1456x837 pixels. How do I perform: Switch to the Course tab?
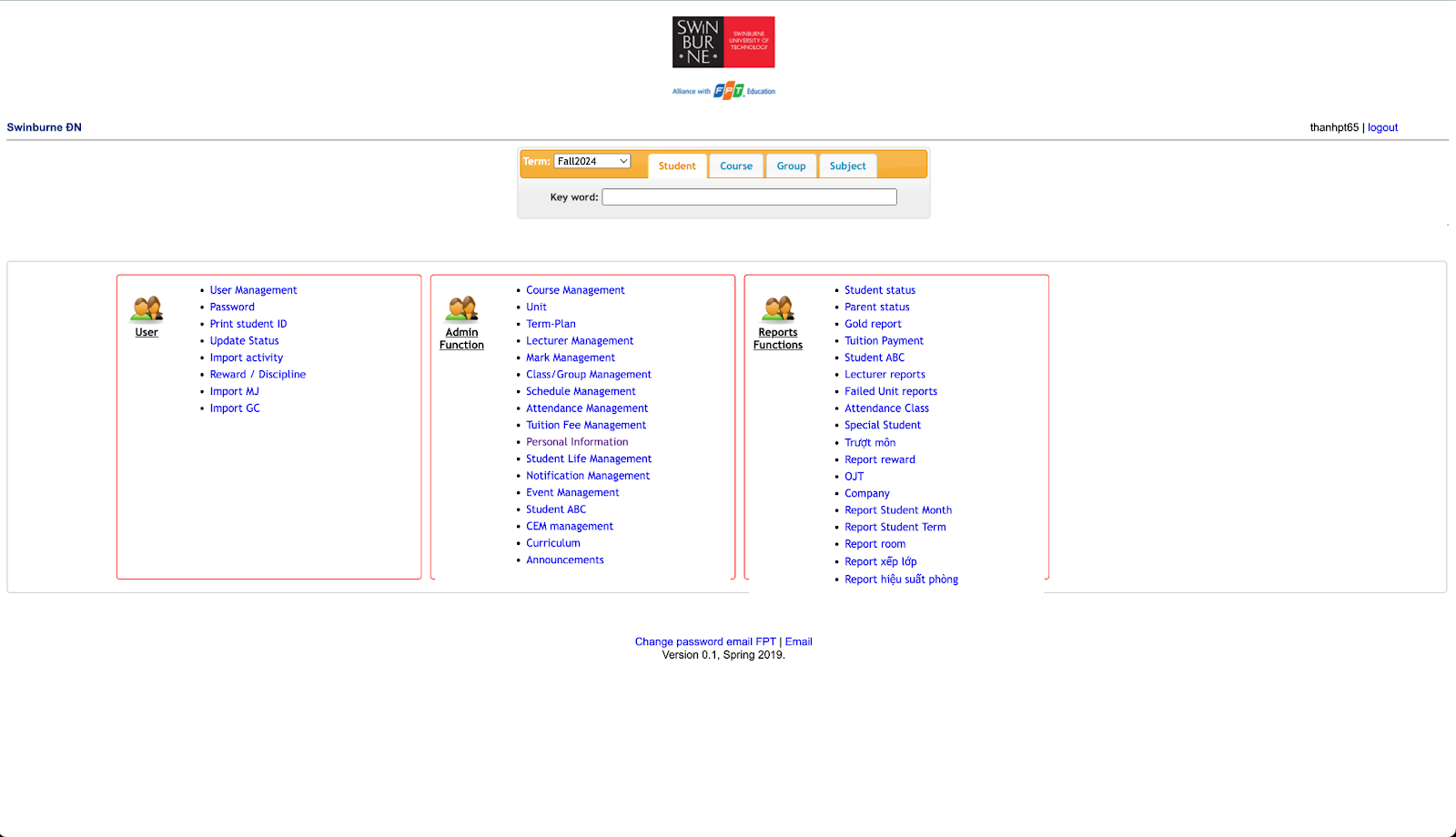point(736,166)
